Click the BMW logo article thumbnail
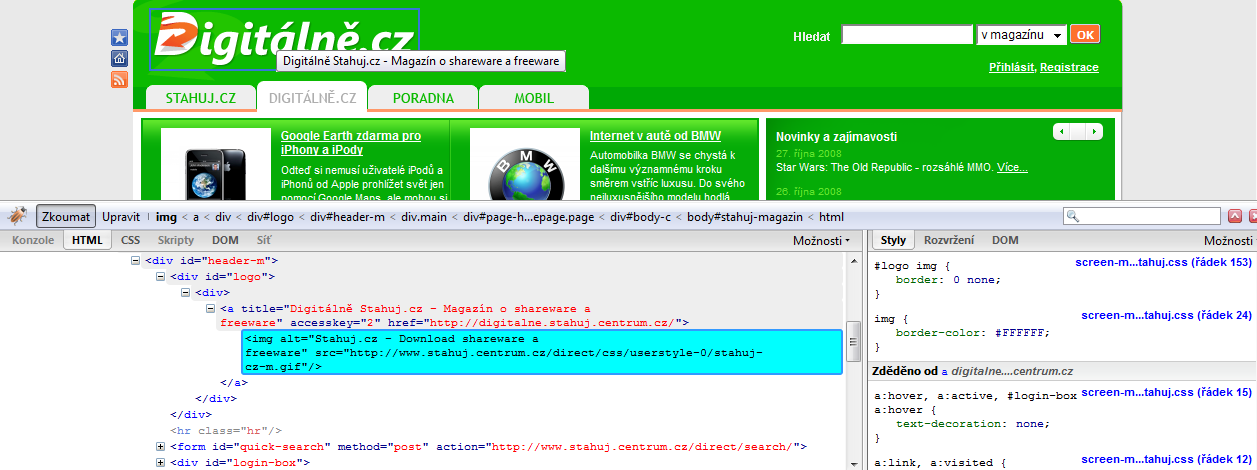The width and height of the screenshot is (1257, 470). coord(525,165)
